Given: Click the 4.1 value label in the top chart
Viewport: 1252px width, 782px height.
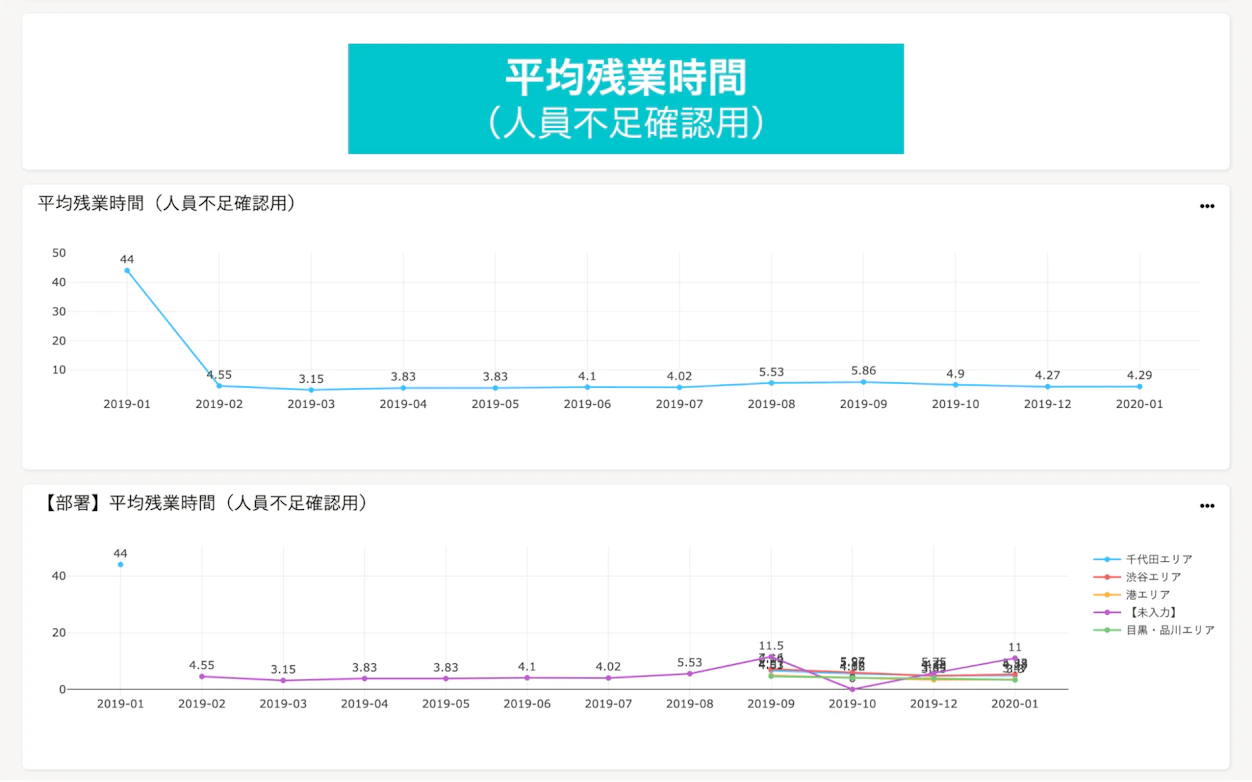Looking at the screenshot, I should click(x=587, y=376).
